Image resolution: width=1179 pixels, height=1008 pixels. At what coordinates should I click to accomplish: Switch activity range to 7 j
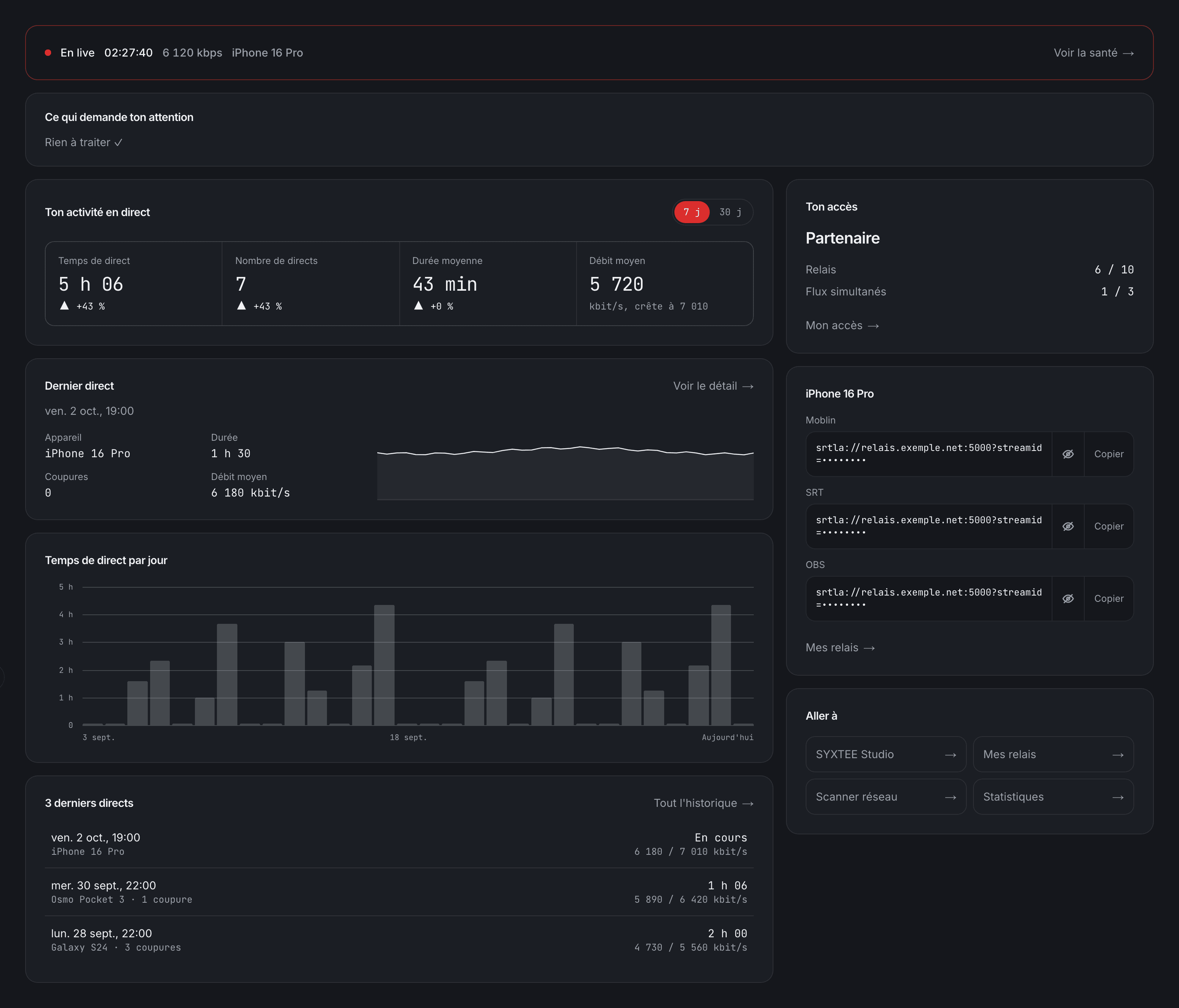click(x=691, y=212)
